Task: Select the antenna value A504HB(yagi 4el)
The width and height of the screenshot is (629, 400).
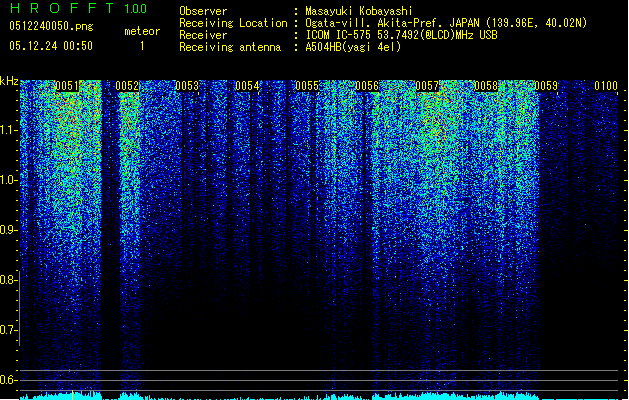Action: (353, 47)
